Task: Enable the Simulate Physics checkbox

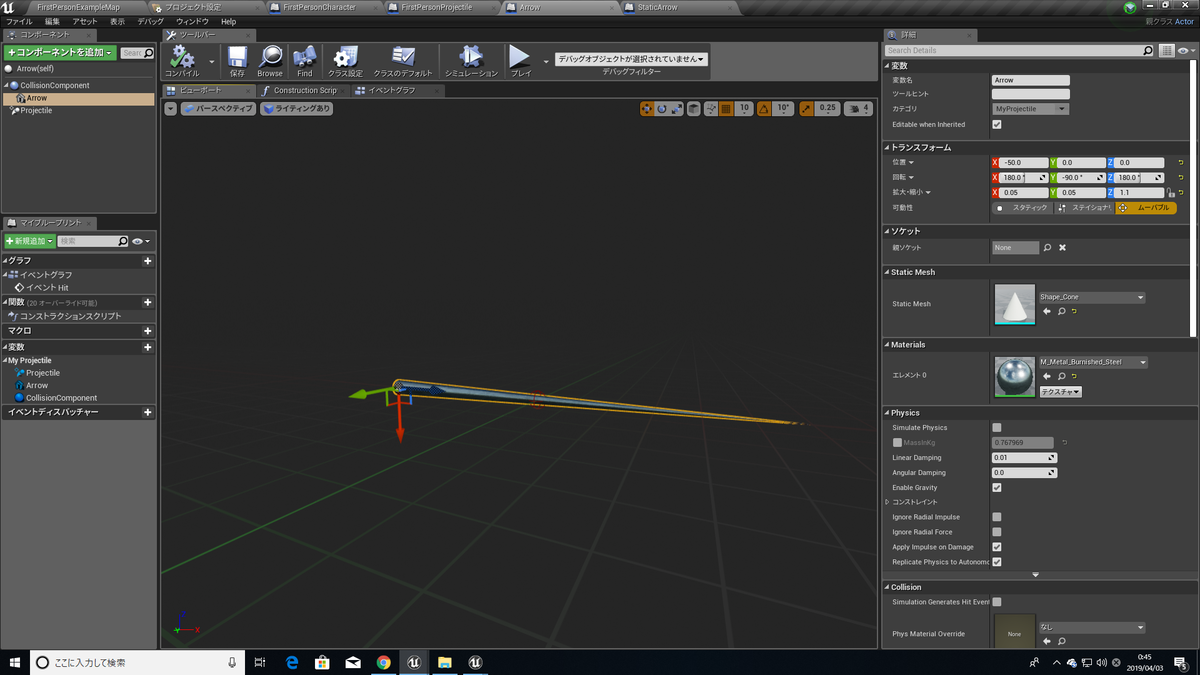Action: coord(996,427)
